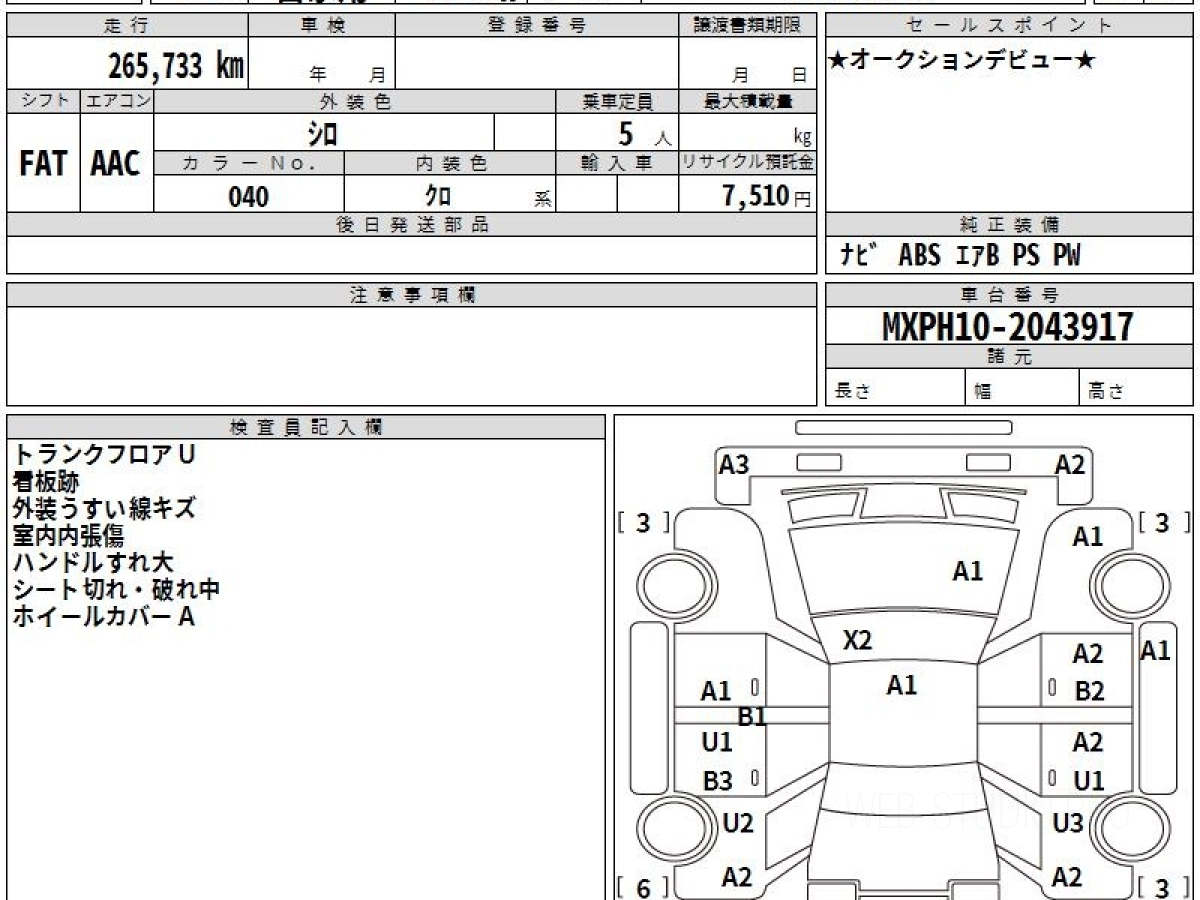Select chassis number MXPH10-2043917

(x=1008, y=326)
